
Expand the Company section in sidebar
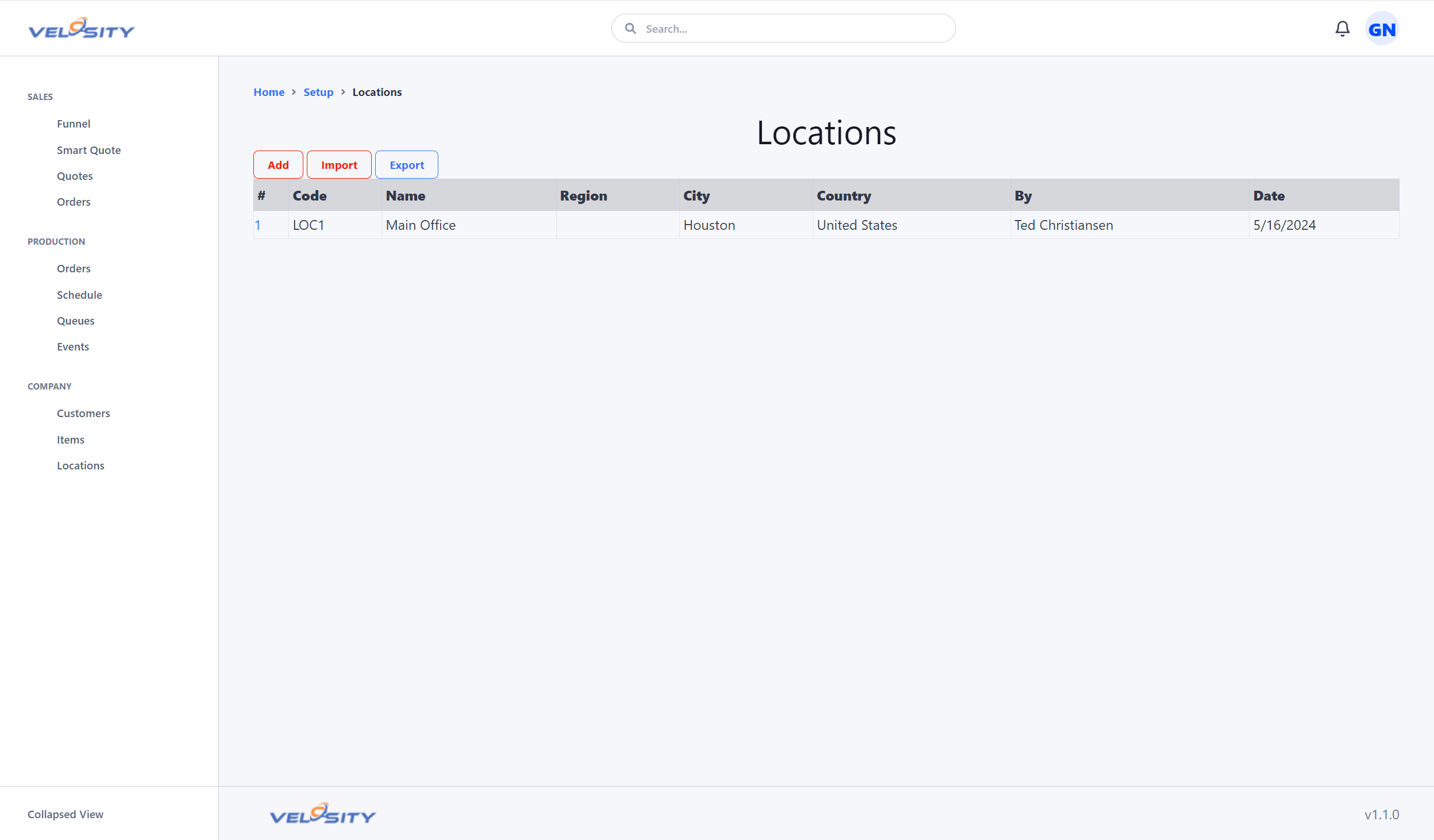pyautogui.click(x=49, y=386)
